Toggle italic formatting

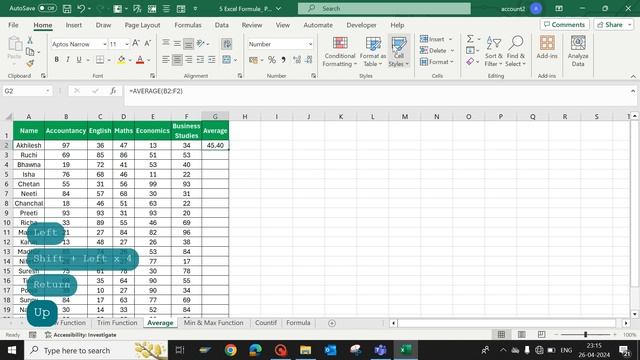click(x=68, y=60)
